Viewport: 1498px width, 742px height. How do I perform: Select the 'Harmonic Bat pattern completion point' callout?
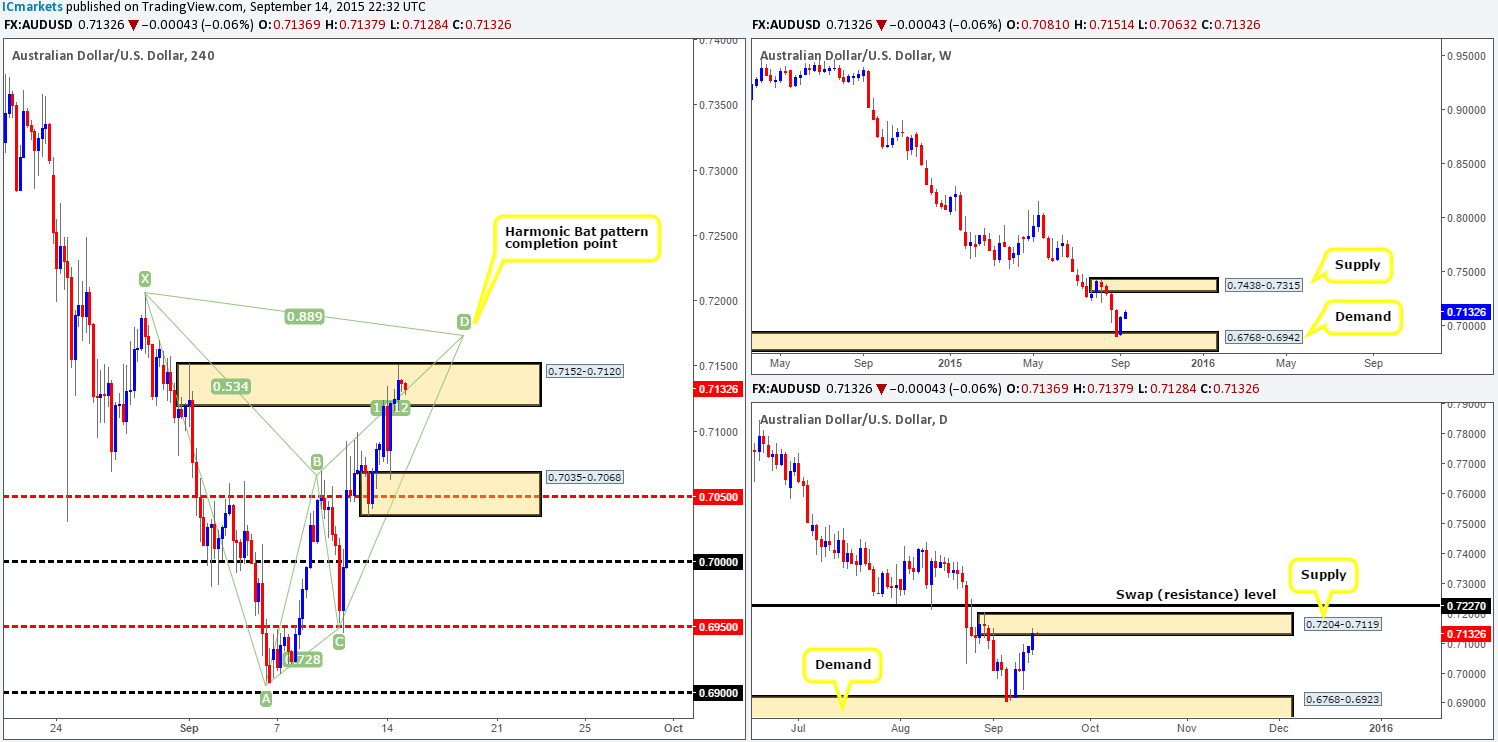(x=576, y=239)
